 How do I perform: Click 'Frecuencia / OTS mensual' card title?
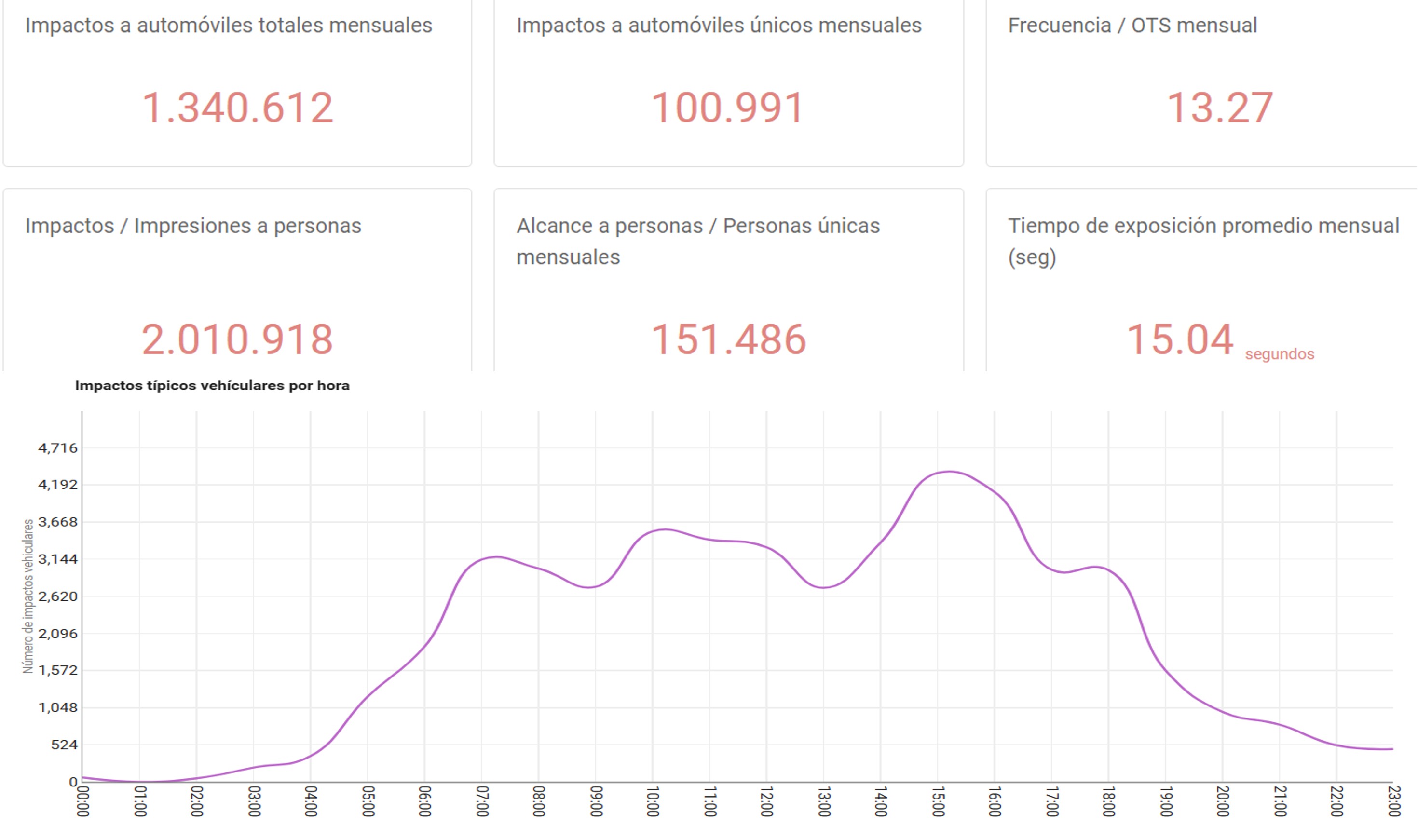tap(1132, 26)
